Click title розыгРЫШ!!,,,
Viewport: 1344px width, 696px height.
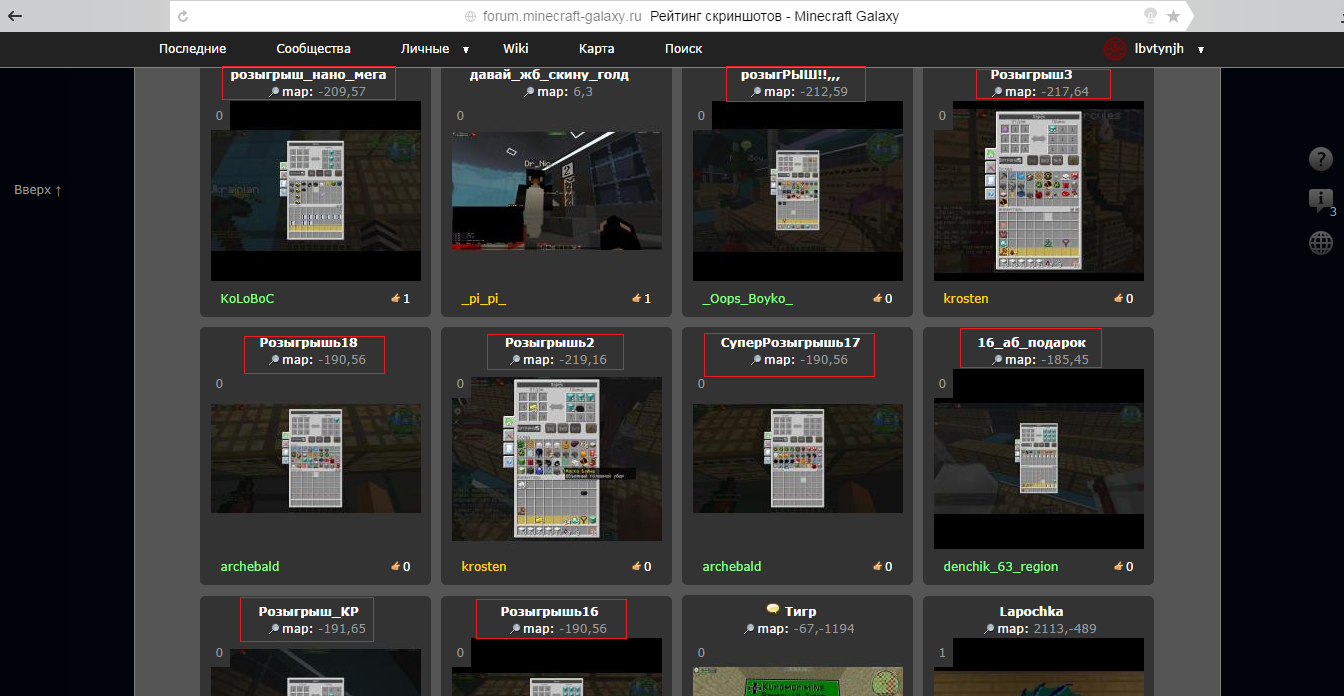[x=790, y=74]
